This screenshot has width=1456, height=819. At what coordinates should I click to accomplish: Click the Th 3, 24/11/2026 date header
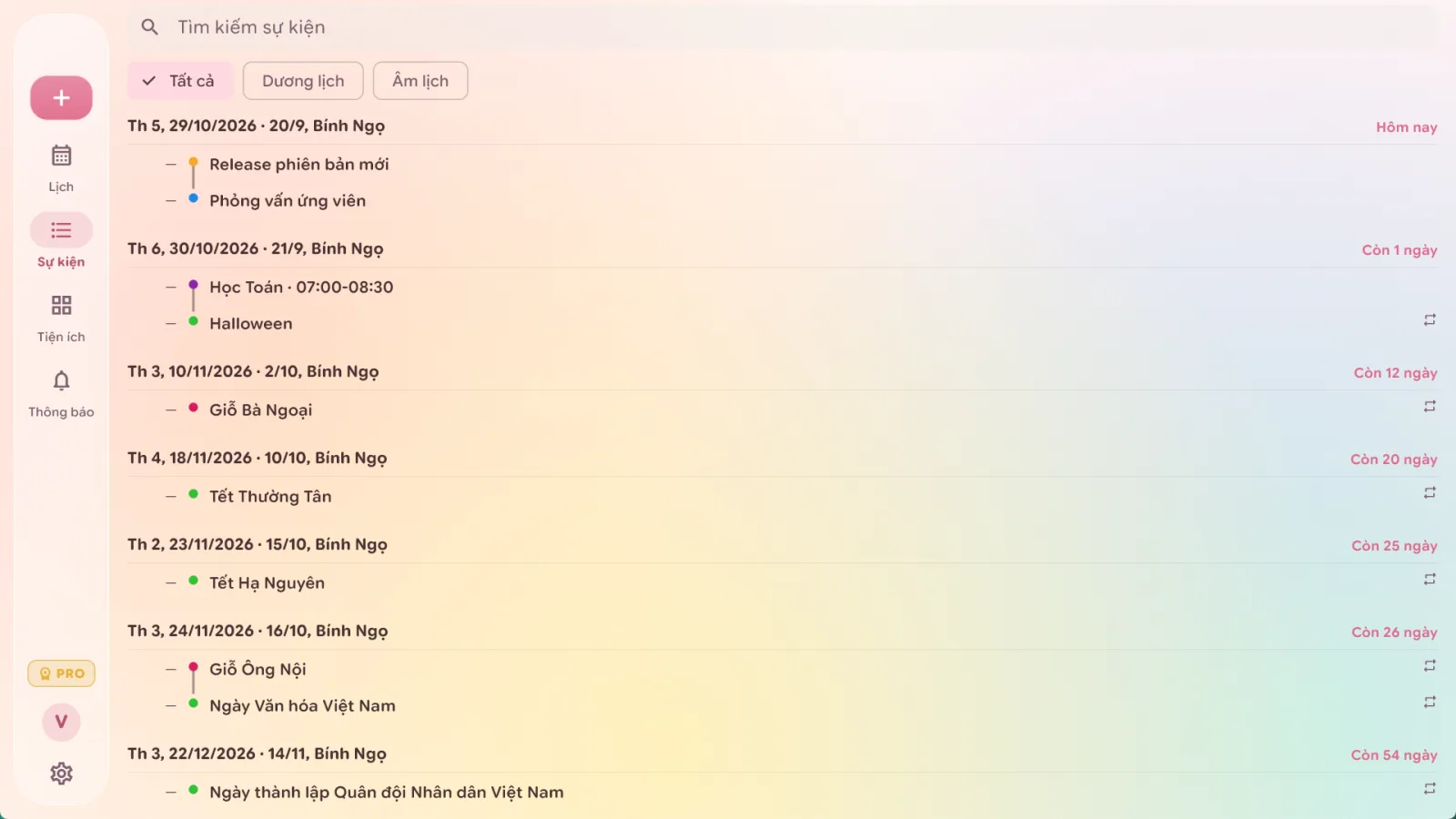(258, 632)
